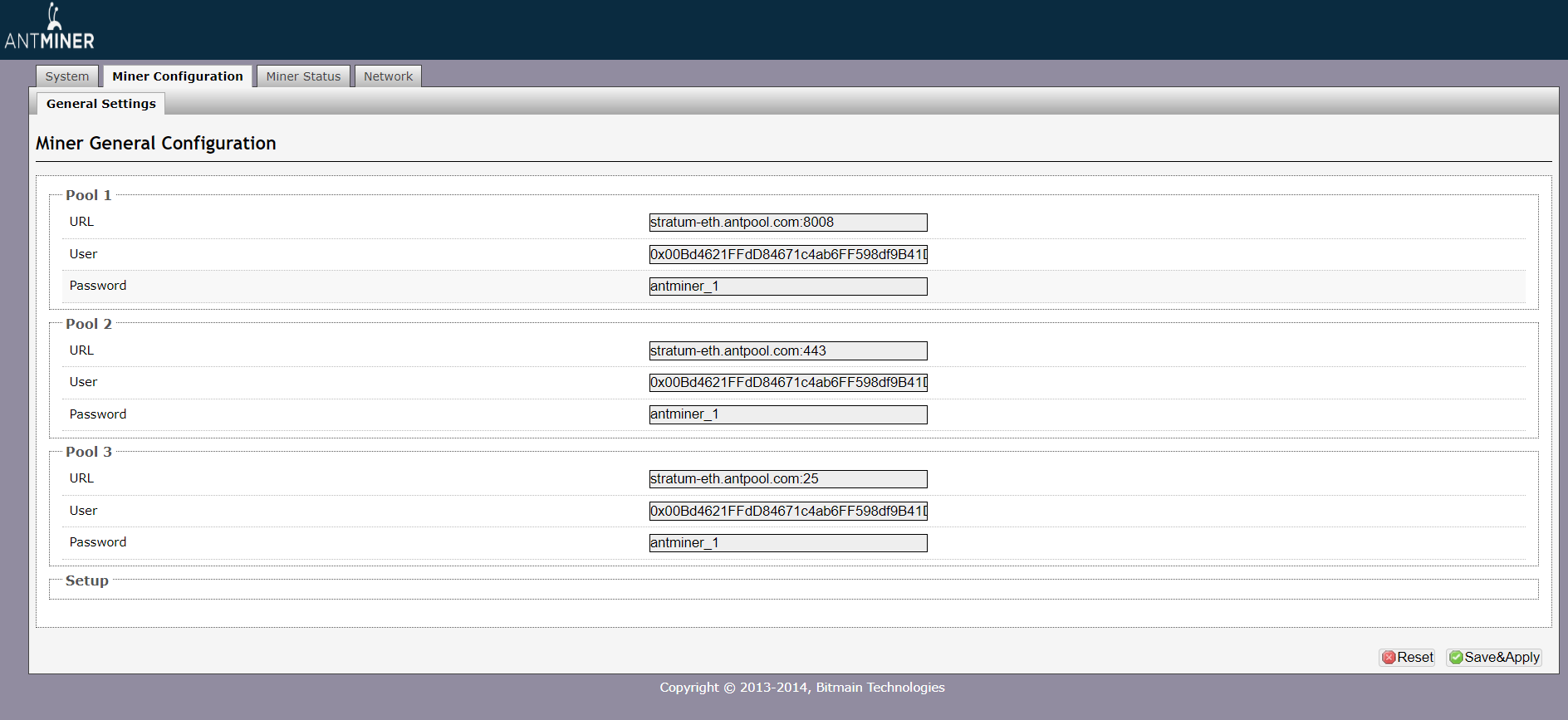Select the Miner Configuration tab
Viewport: 1568px width, 720px height.
tap(178, 76)
